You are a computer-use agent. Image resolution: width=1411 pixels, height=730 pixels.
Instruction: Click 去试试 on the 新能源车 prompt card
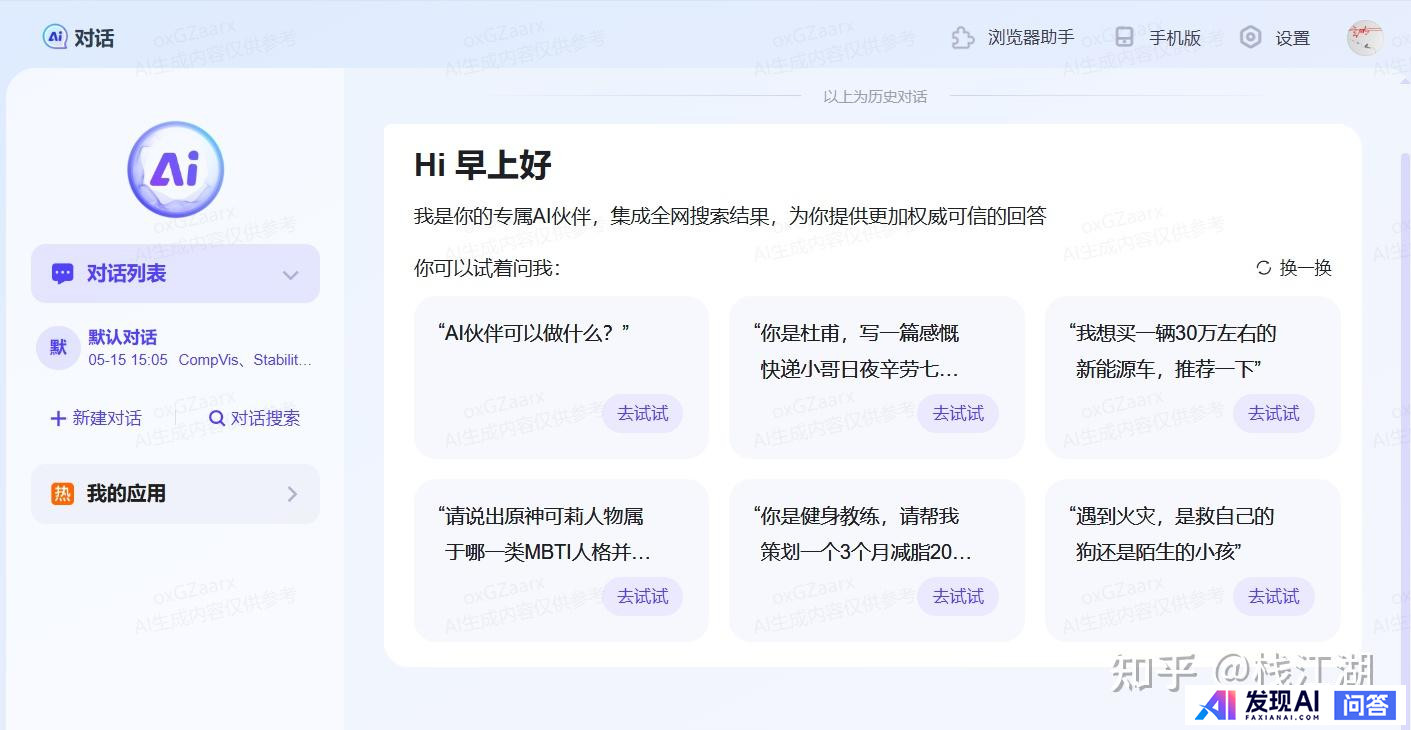[x=1273, y=414]
